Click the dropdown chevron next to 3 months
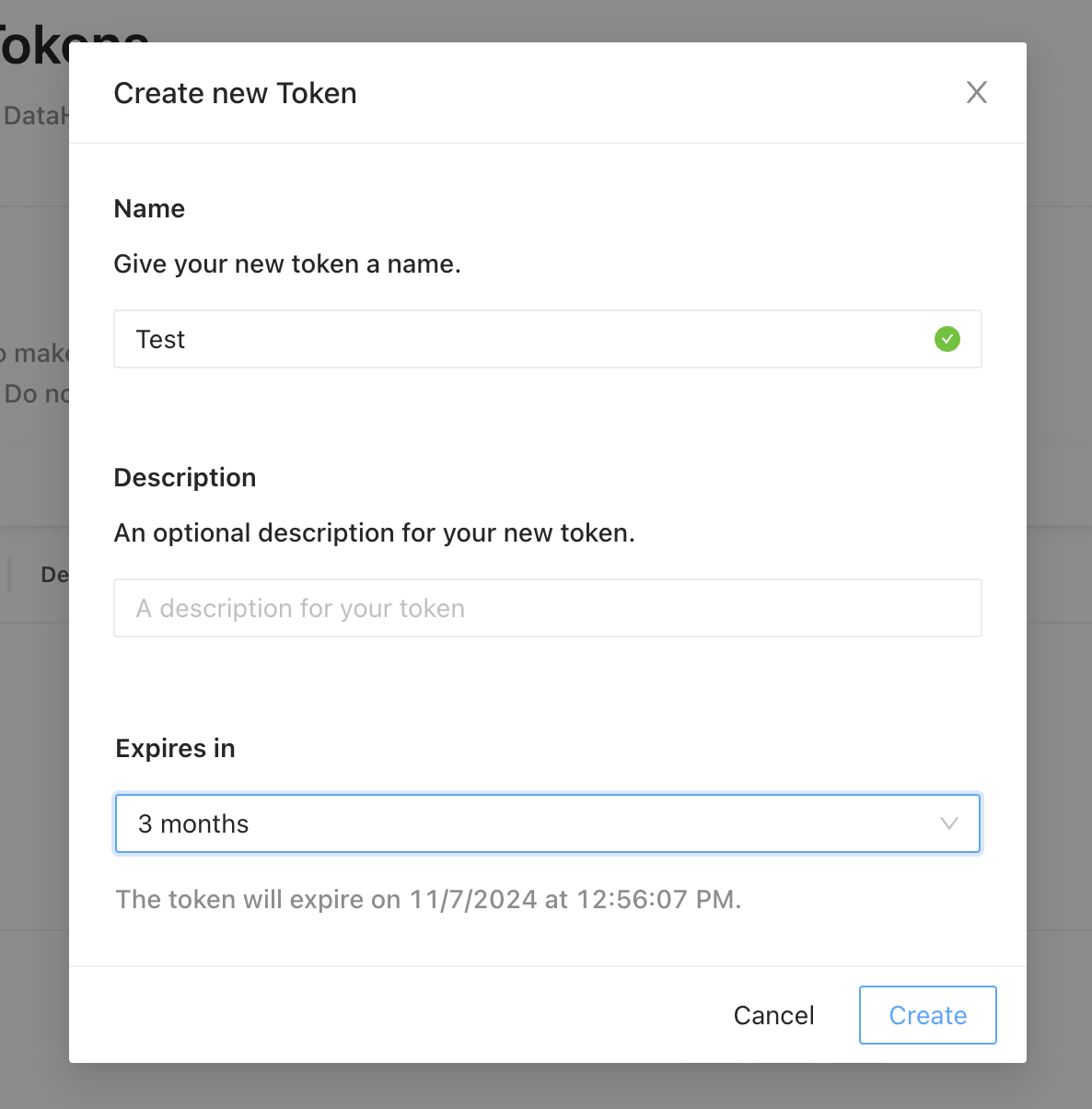The width and height of the screenshot is (1092, 1109). pos(948,823)
